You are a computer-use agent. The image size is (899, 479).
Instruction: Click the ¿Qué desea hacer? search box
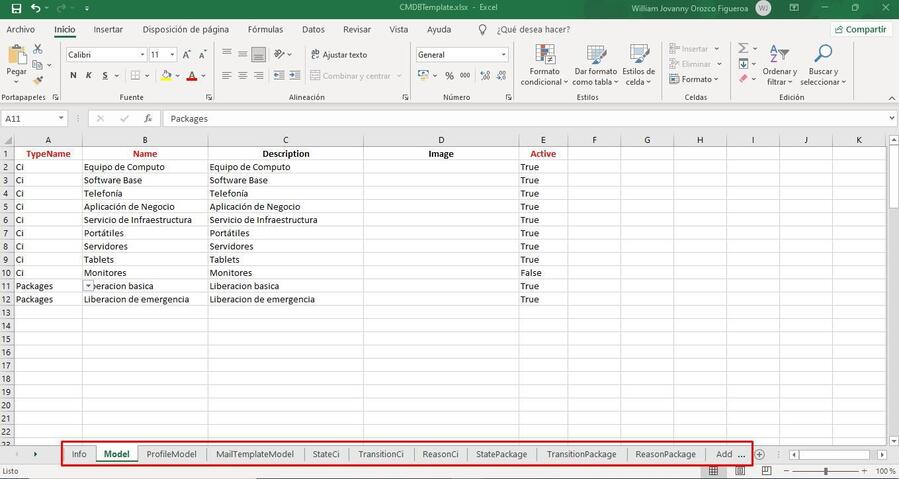(533, 29)
